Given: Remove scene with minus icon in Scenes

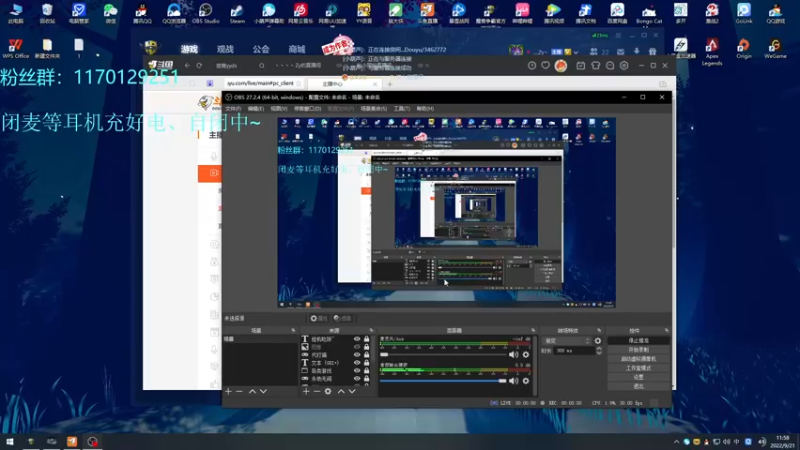Looking at the screenshot, I should 239,391.
